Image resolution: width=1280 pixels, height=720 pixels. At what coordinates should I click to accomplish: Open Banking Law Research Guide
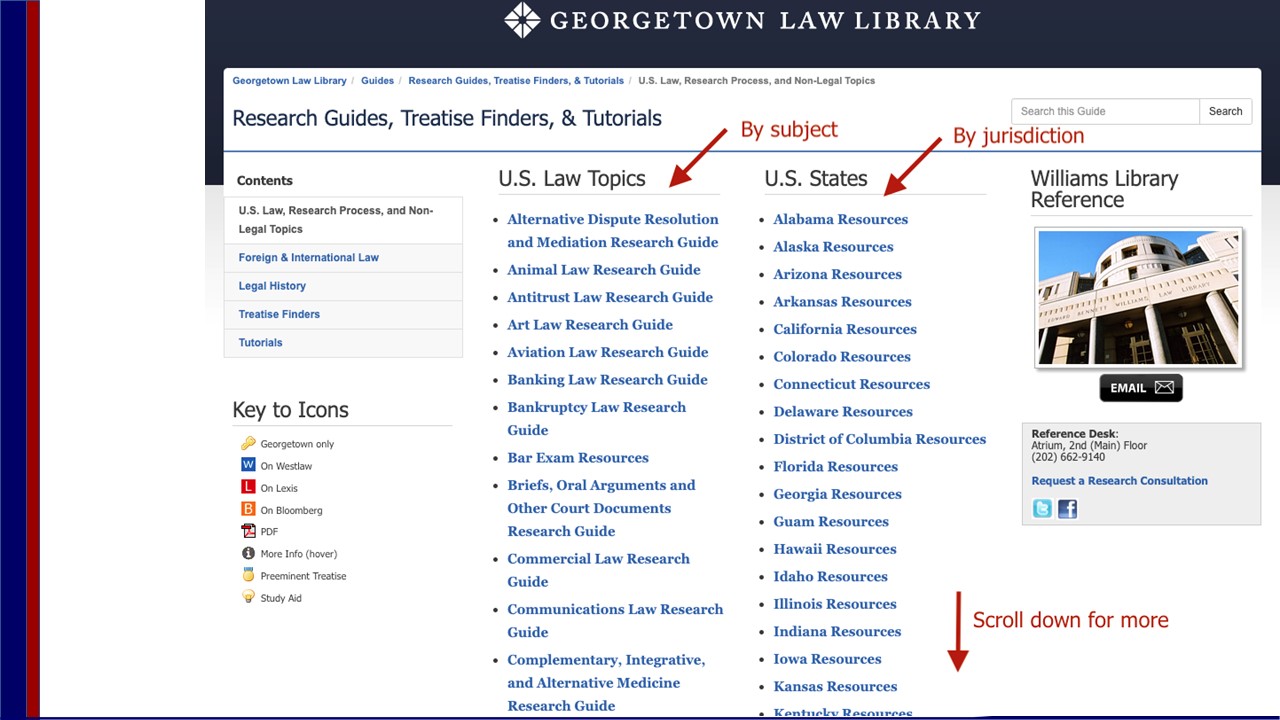607,380
